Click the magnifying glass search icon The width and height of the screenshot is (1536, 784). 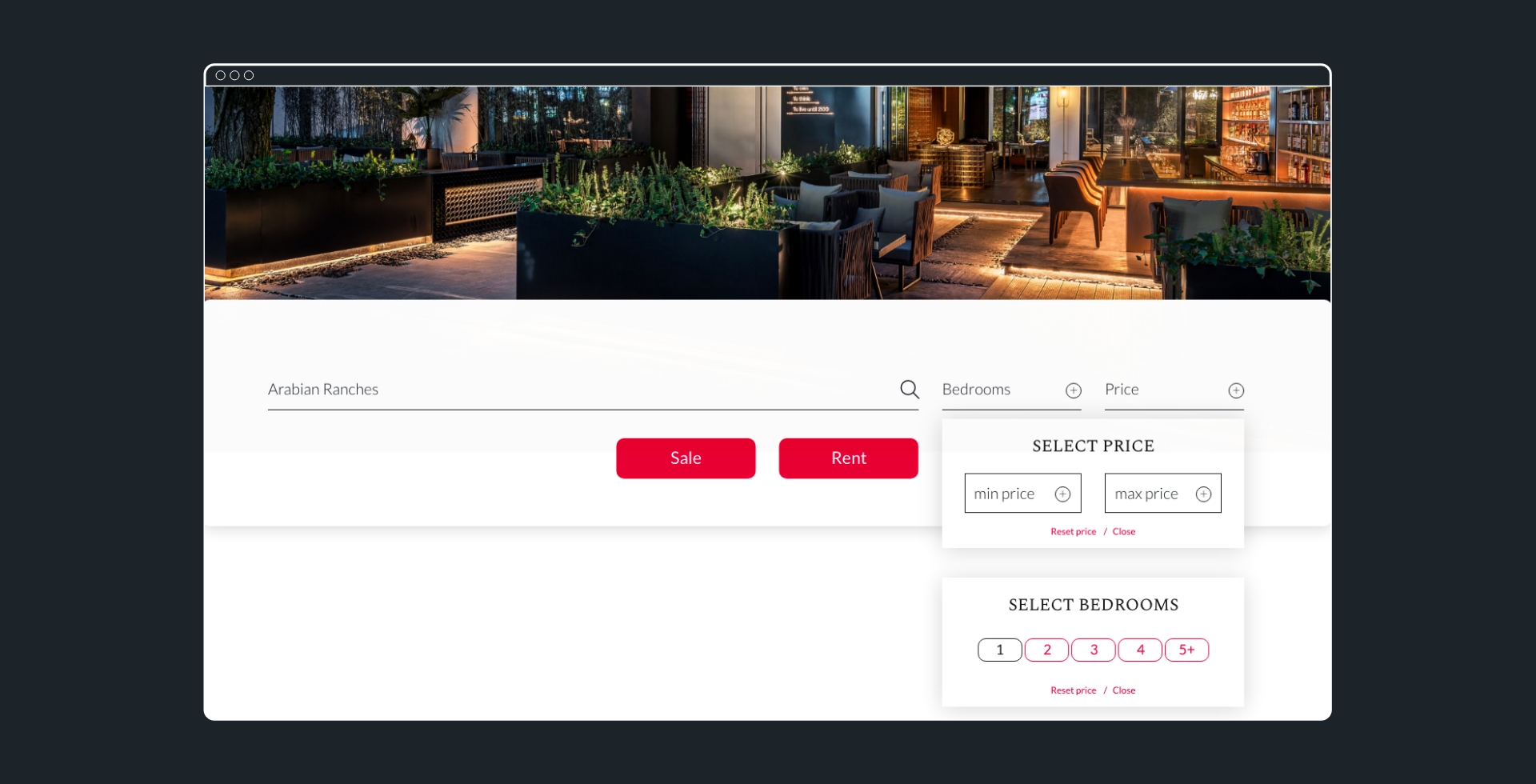[x=910, y=390]
